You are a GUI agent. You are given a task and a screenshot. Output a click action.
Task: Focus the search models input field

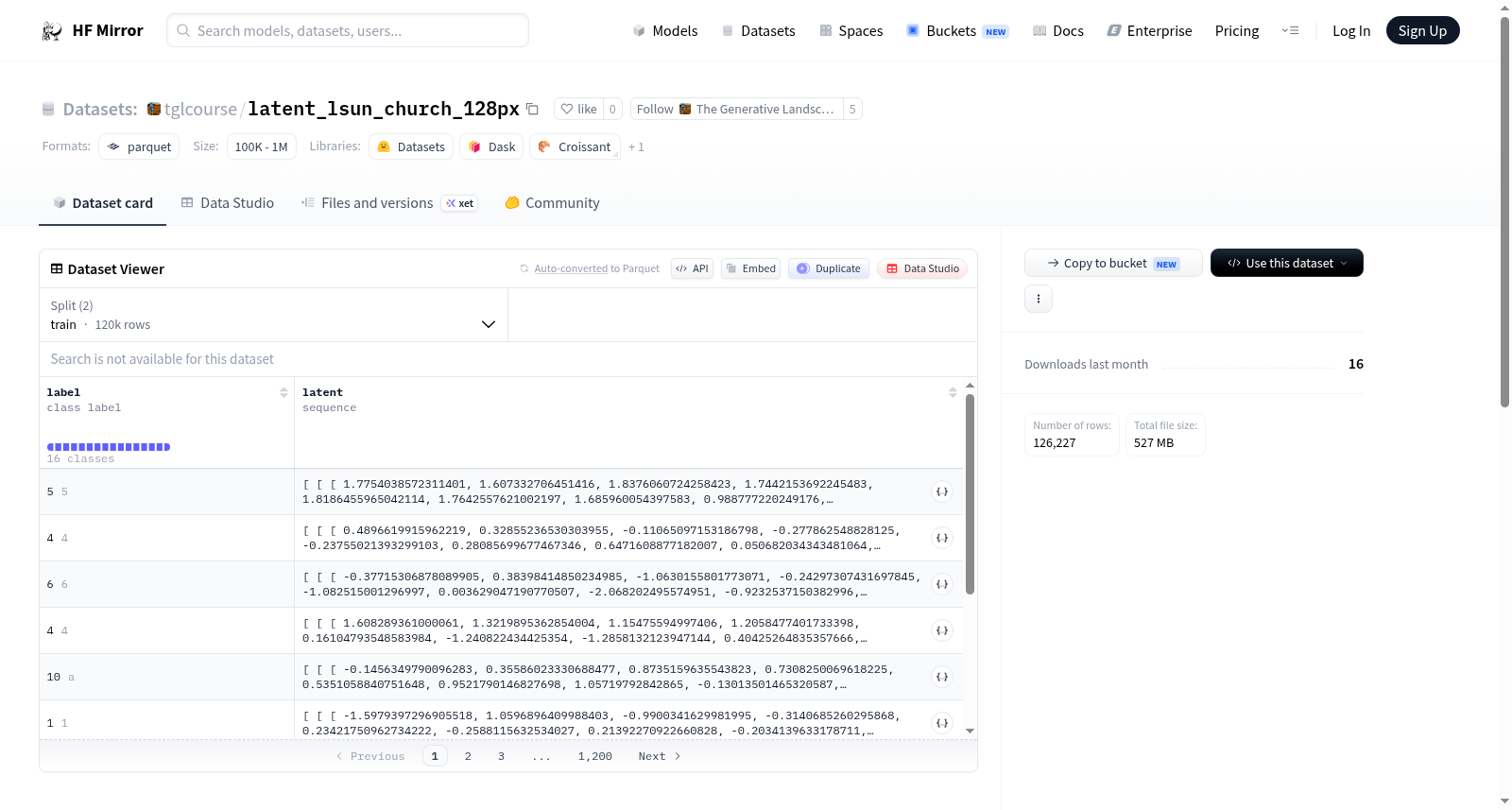point(348,31)
